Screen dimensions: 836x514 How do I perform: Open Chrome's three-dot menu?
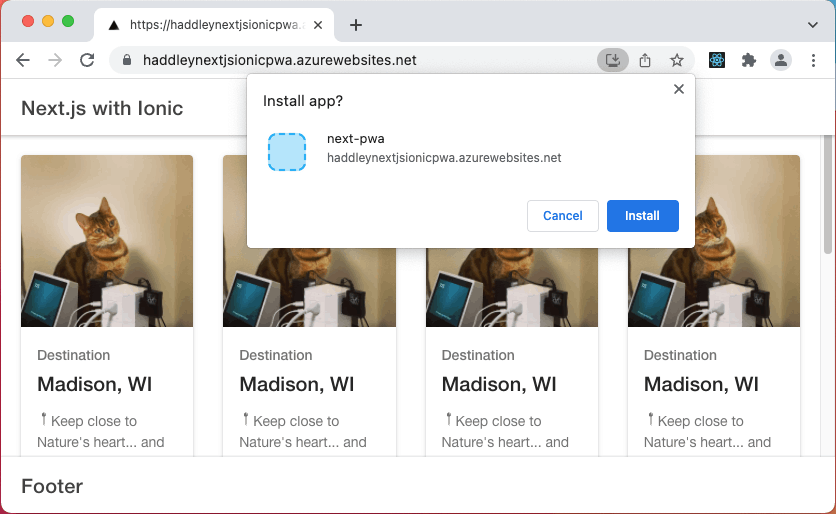pos(813,60)
